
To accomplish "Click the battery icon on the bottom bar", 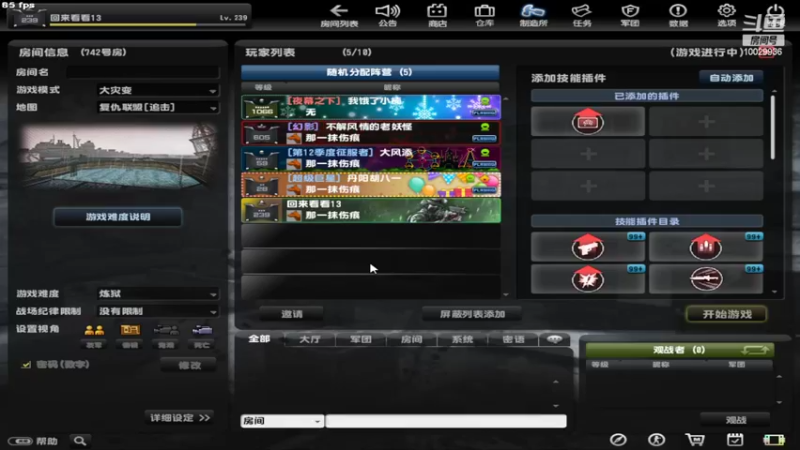I will click(x=773, y=440).
